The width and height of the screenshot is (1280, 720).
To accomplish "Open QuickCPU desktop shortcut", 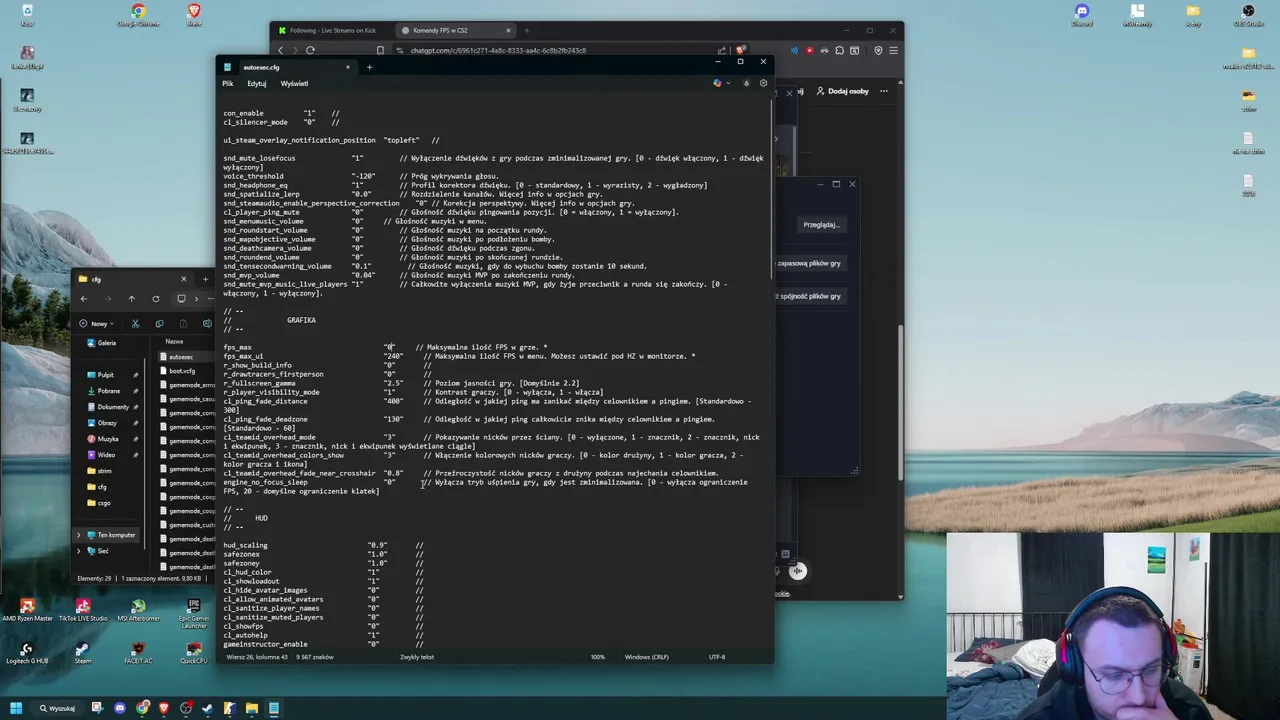I will (x=194, y=654).
